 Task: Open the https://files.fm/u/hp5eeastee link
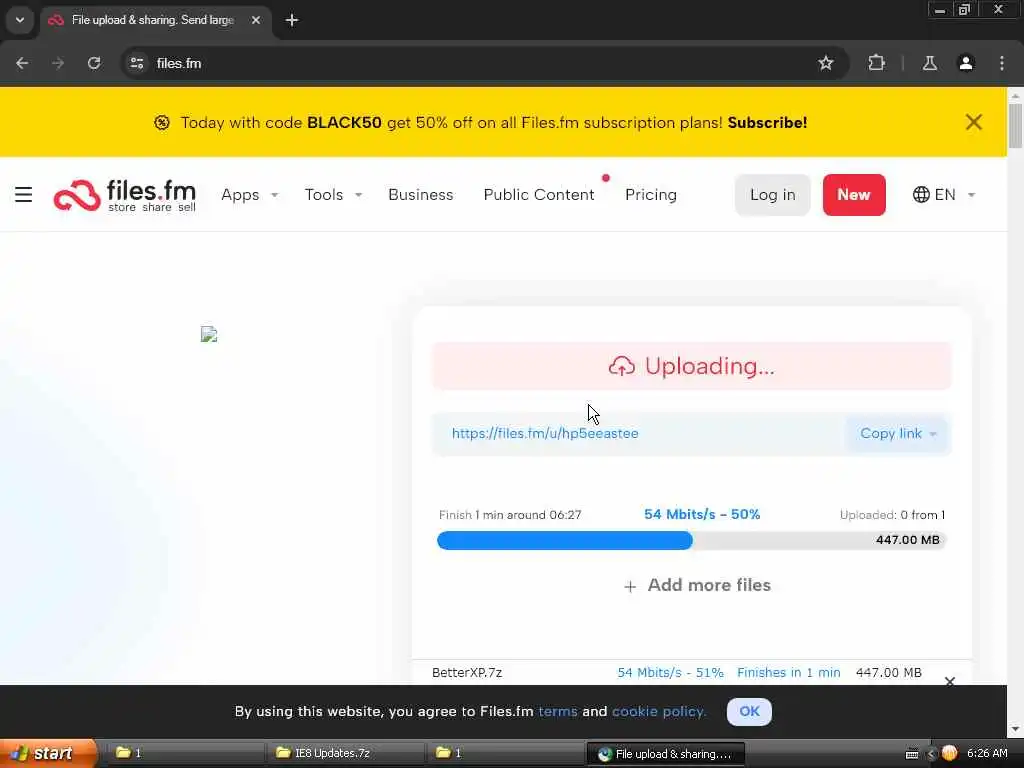coord(545,434)
